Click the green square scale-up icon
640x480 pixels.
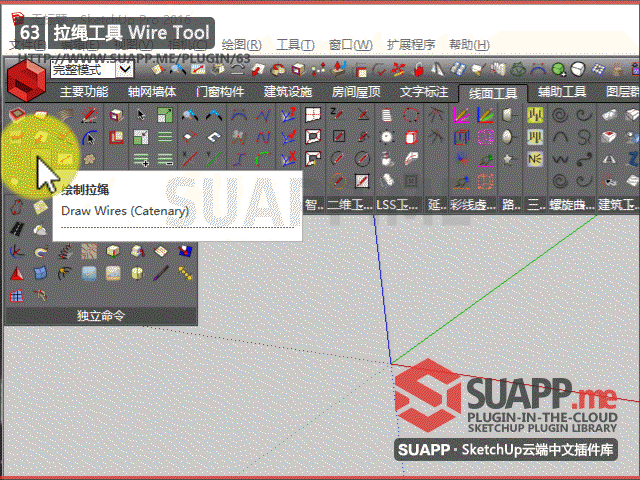click(x=165, y=115)
